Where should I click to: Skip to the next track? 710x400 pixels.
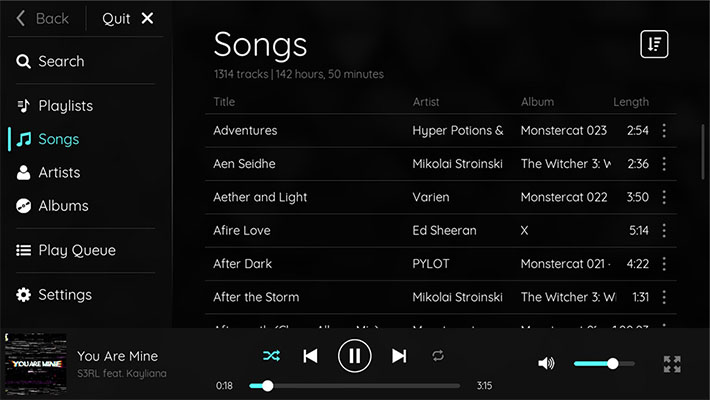399,356
